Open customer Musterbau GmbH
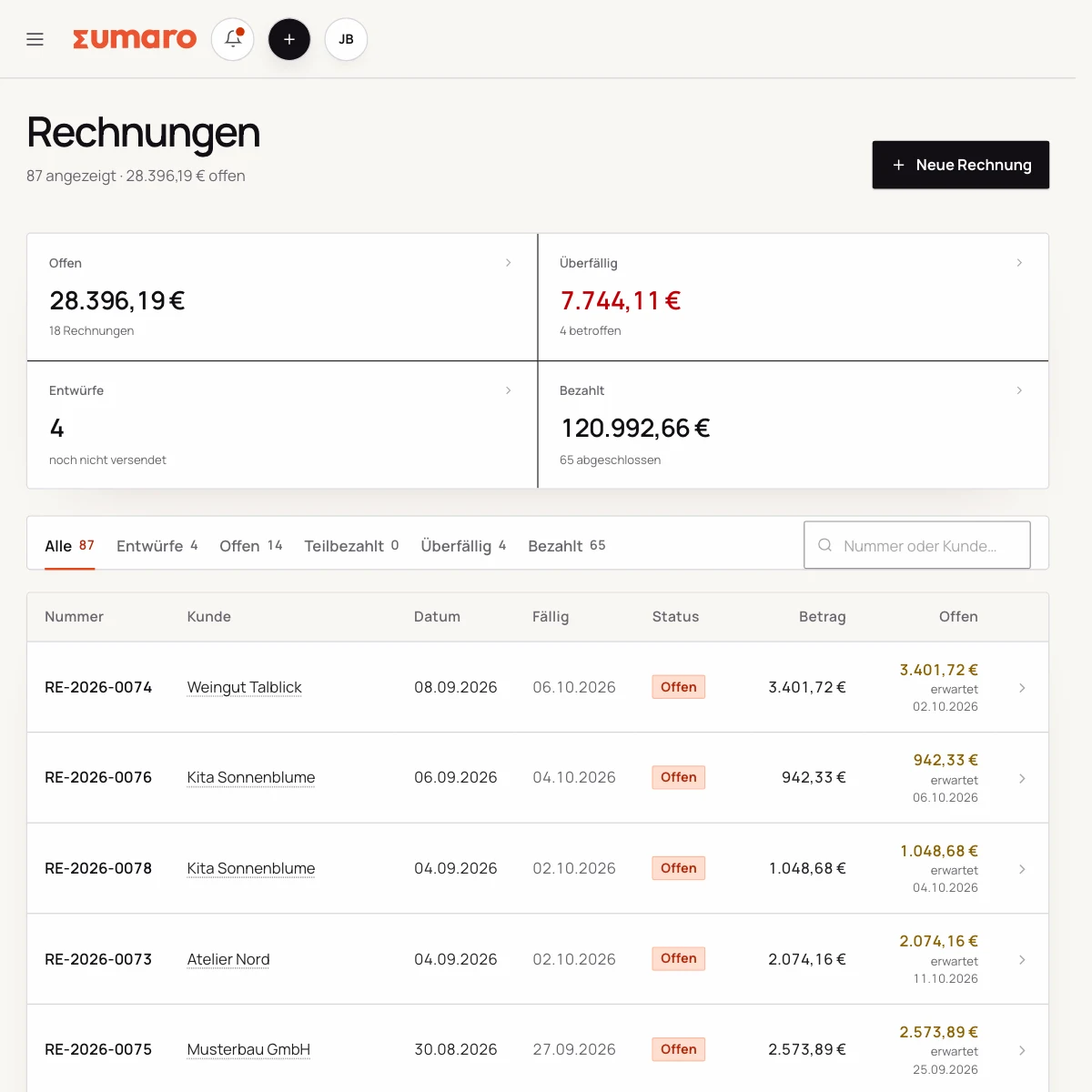This screenshot has width=1092, height=1092. point(248,1049)
